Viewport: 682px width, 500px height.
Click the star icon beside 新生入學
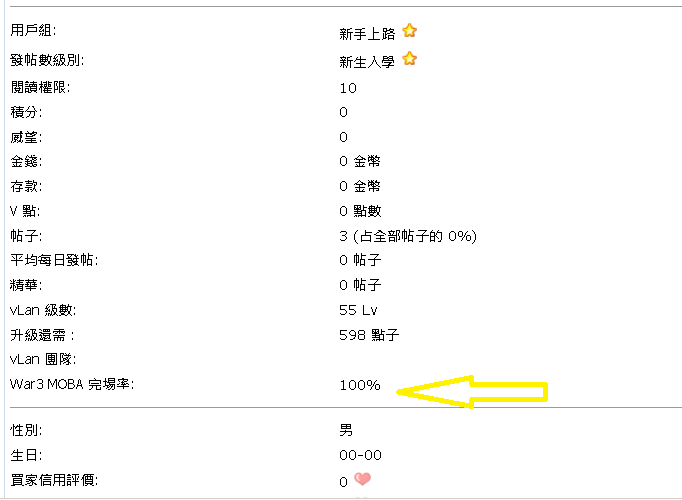409,60
